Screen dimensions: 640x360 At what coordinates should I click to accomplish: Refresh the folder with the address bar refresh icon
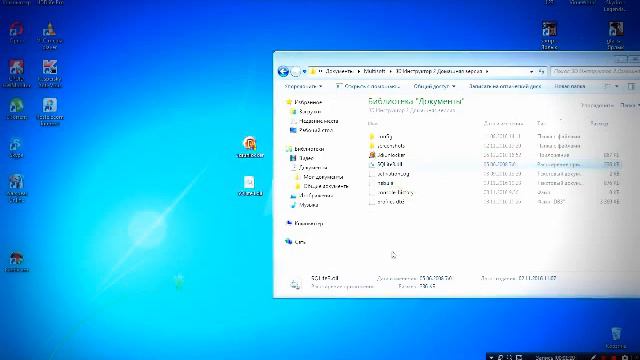tap(541, 71)
